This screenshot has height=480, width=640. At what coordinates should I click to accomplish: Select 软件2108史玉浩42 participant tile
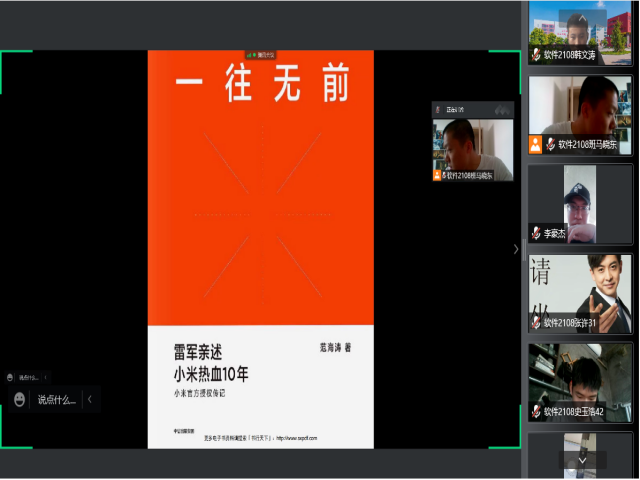point(580,382)
